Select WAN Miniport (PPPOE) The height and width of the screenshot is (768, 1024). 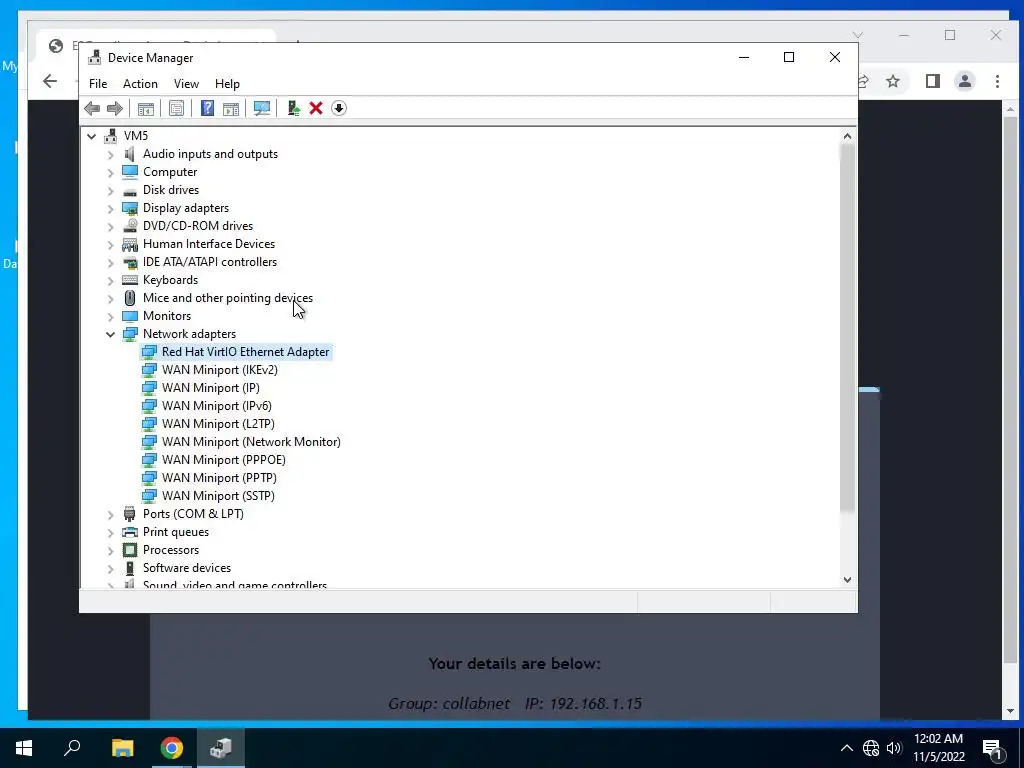tap(223, 460)
